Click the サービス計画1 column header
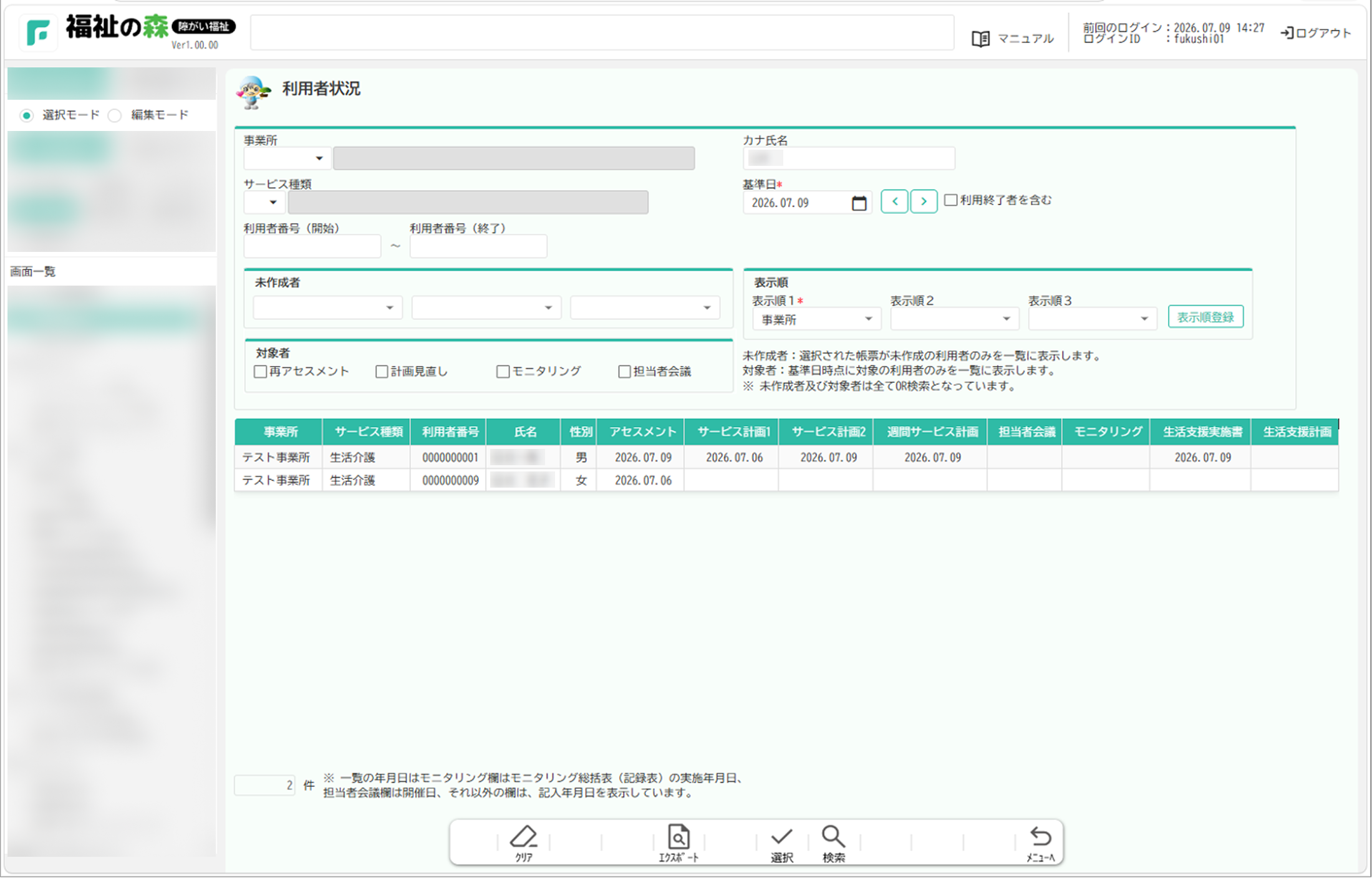This screenshot has height=878, width=1372. 732,432
